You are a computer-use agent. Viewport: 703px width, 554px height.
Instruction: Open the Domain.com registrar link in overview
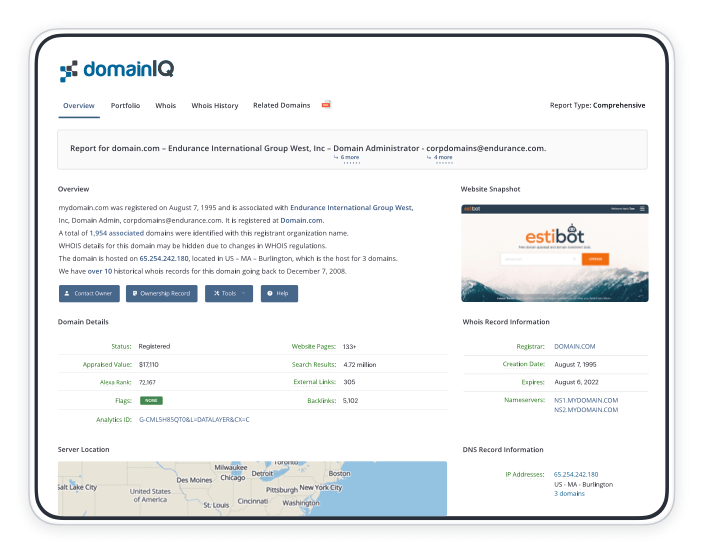301,221
